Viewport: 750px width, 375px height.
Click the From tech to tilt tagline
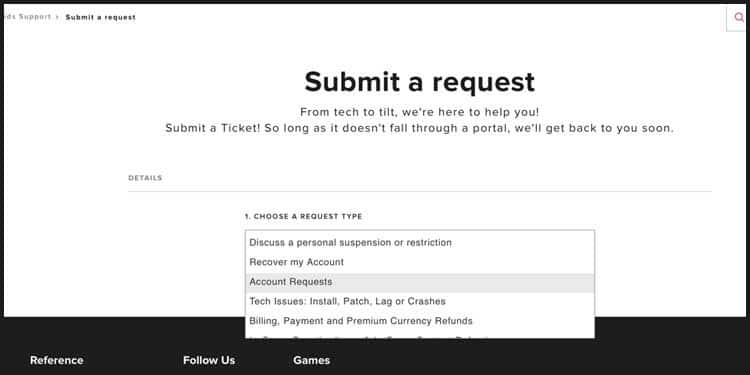pos(419,112)
